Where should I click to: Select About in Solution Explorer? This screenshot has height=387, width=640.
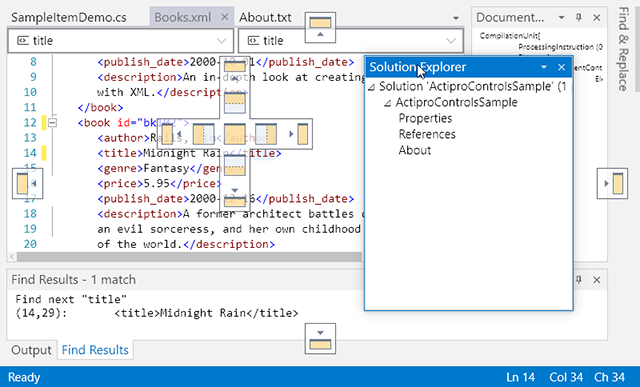(x=415, y=150)
